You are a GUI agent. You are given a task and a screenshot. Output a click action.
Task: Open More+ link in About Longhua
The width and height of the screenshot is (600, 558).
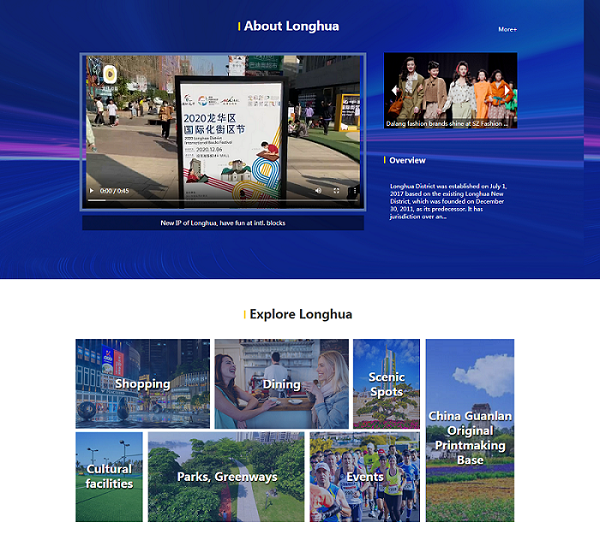(x=508, y=29)
